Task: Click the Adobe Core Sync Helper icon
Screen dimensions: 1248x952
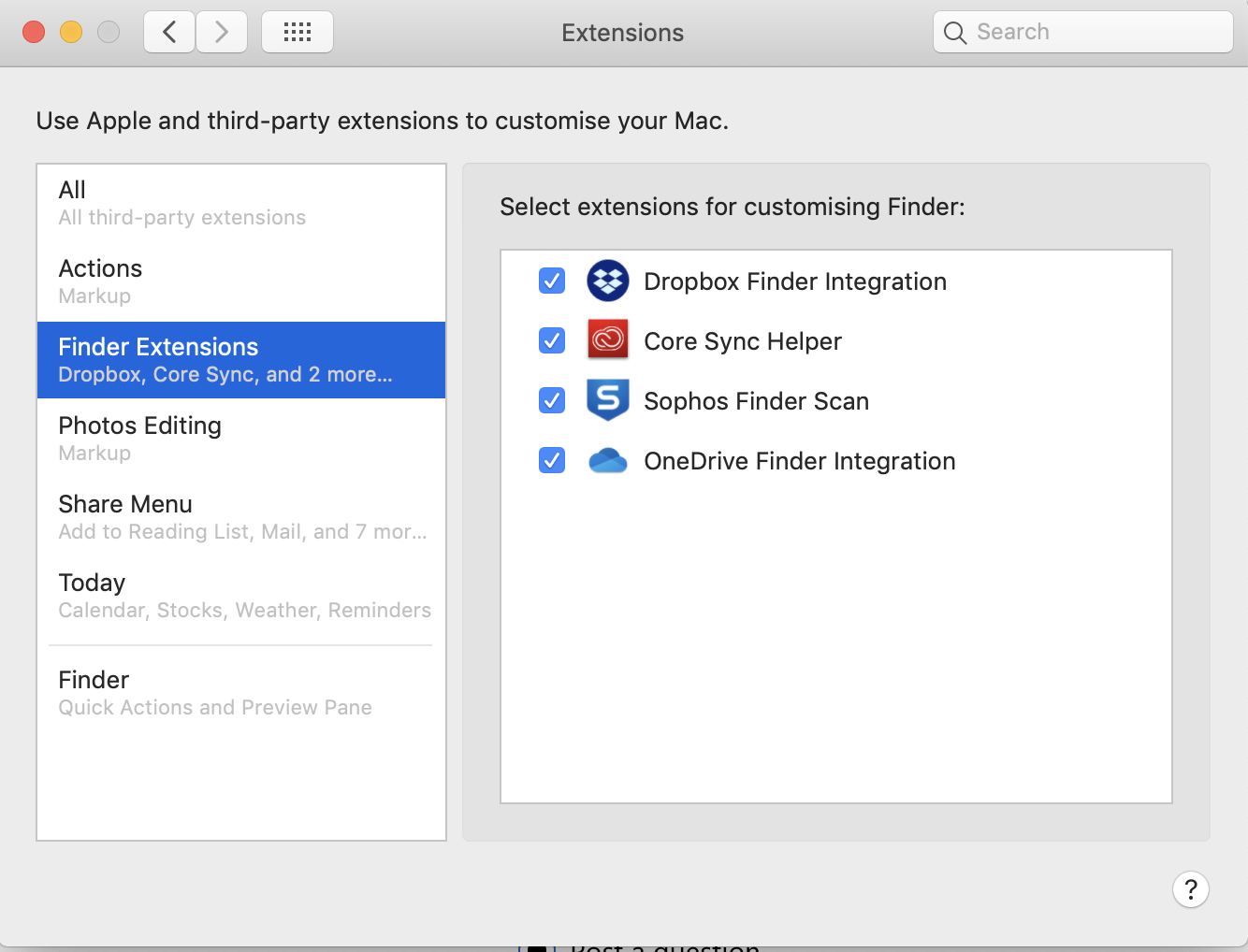Action: point(608,340)
